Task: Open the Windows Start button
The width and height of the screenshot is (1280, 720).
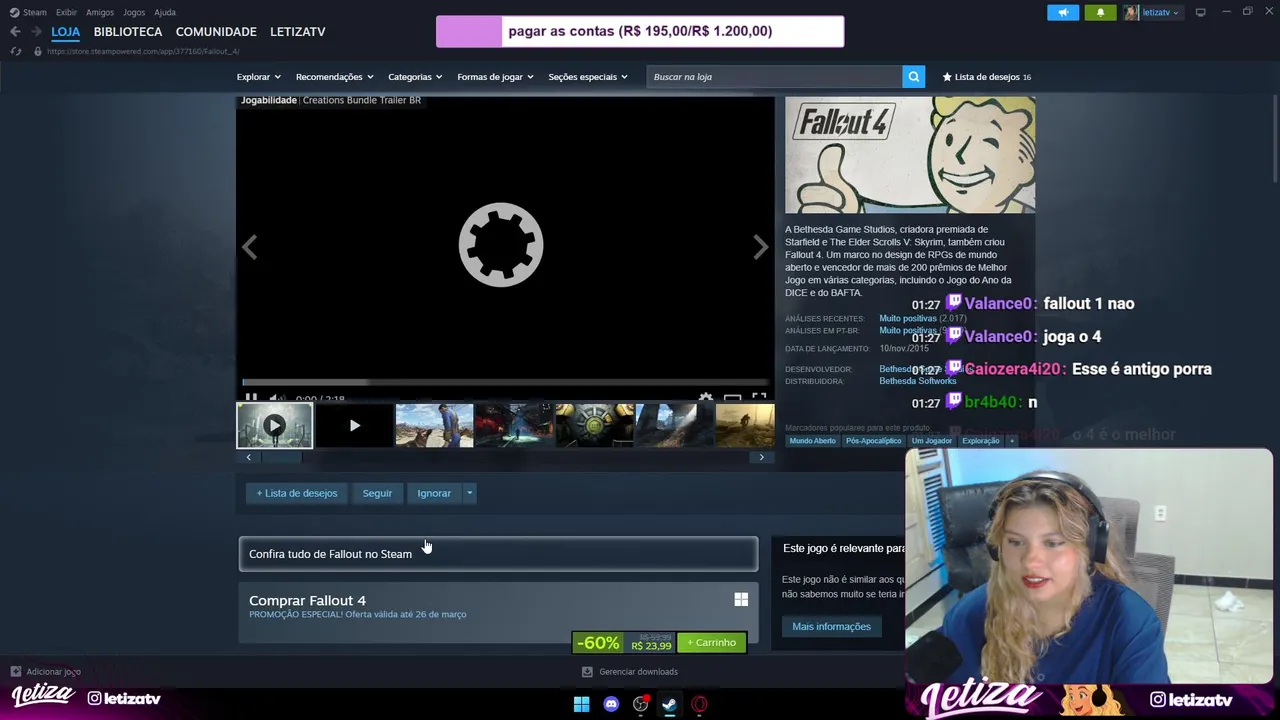Action: pos(581,704)
